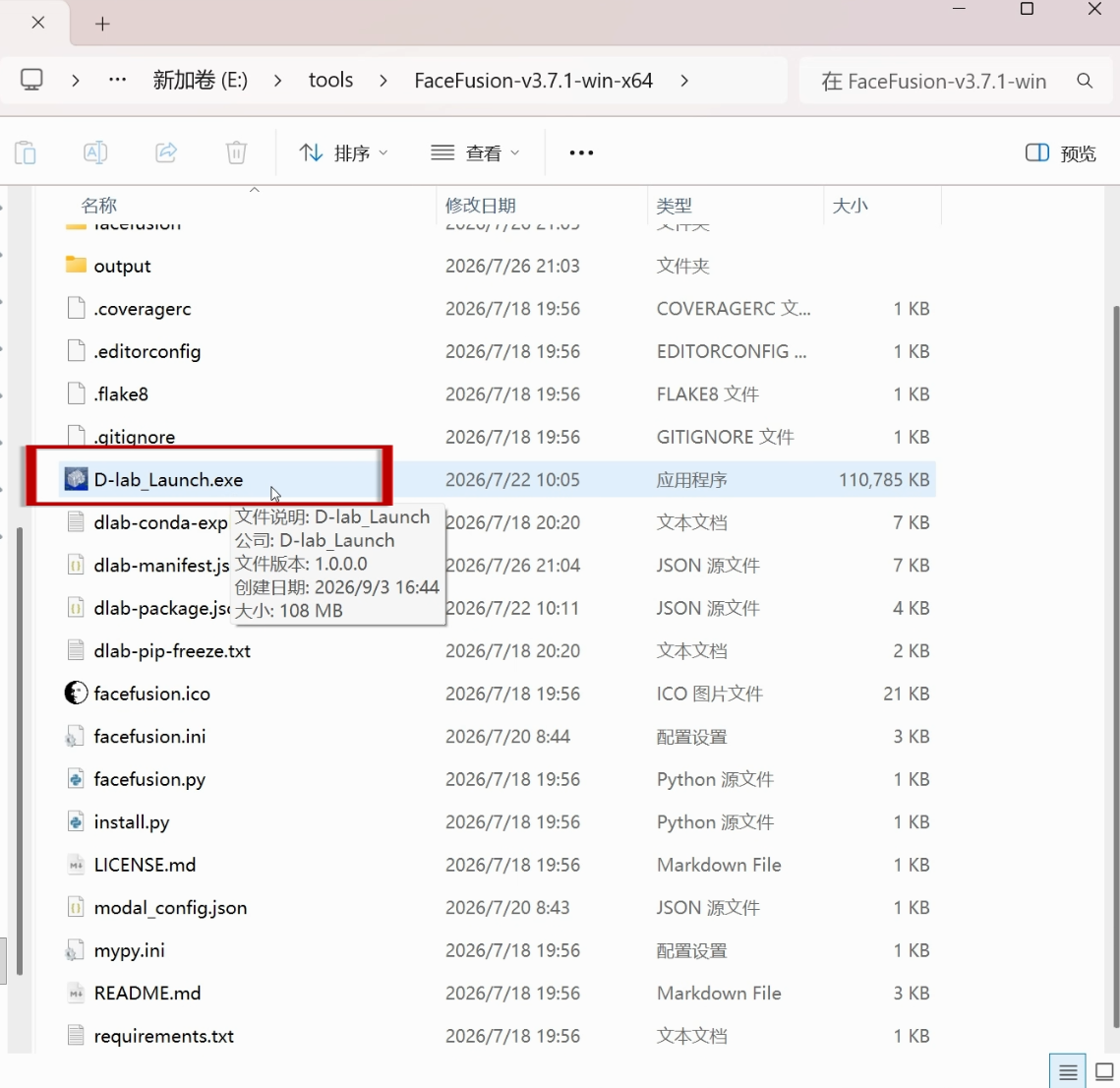Go to the tools folder breadcrumb
Viewport: 1120px width, 1088px height.
(330, 80)
